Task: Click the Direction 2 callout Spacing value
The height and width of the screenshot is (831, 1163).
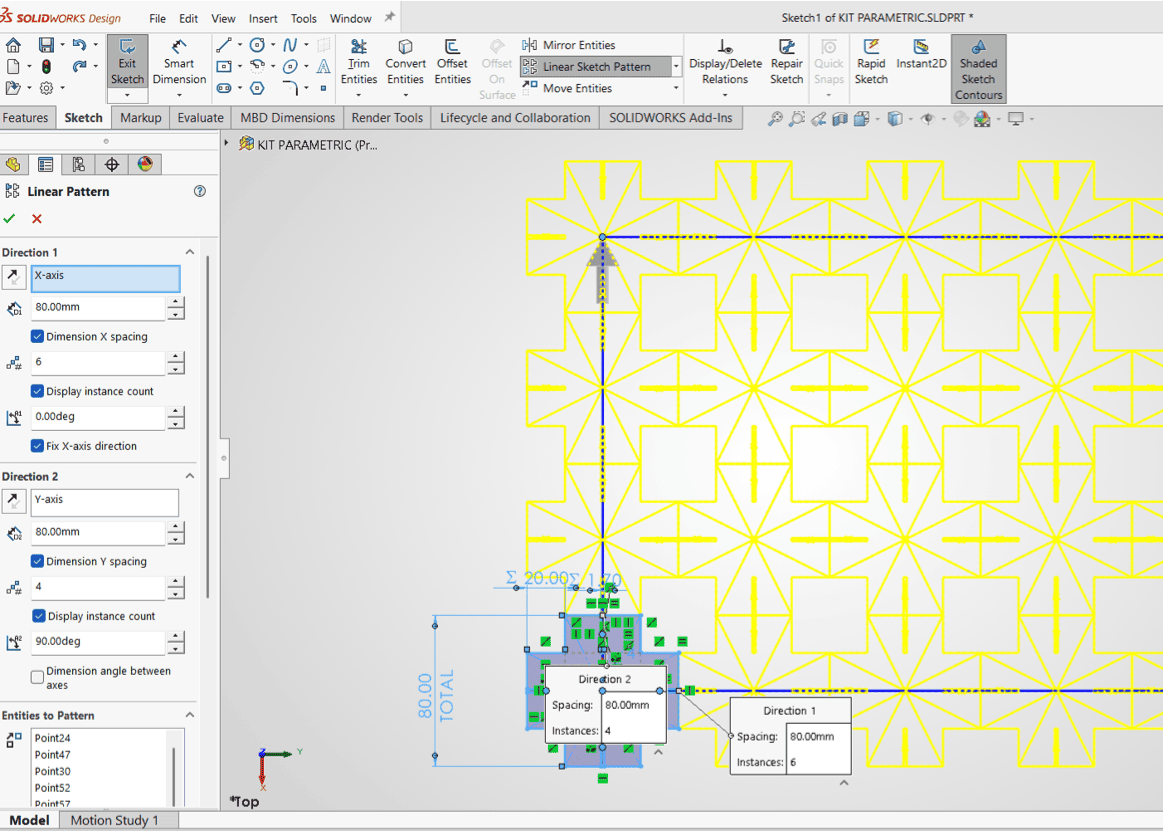Action: coord(633,705)
